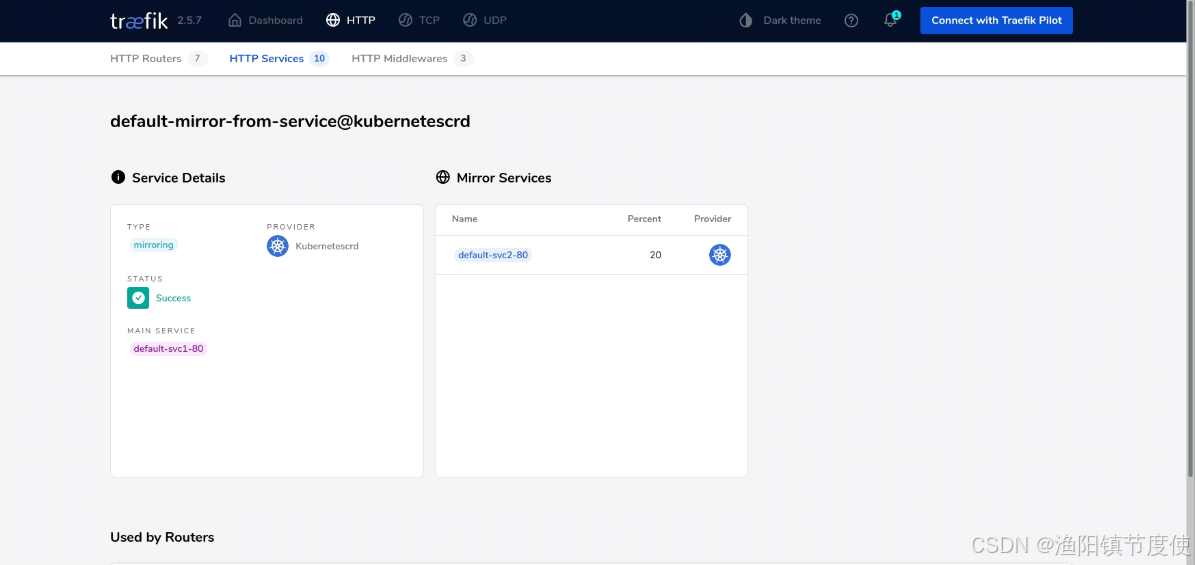Viewport: 1195px width, 565px height.
Task: Click the Traefik logo
Action: (139, 21)
